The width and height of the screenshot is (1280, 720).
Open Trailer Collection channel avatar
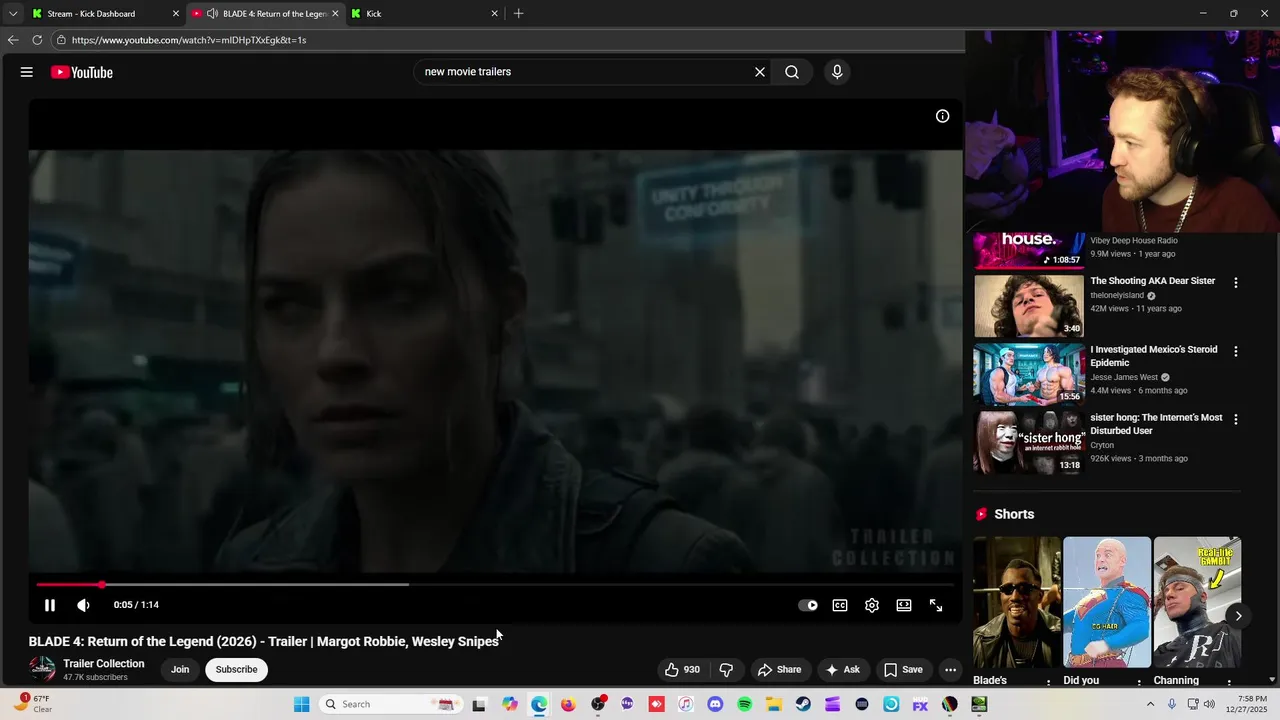click(42, 669)
